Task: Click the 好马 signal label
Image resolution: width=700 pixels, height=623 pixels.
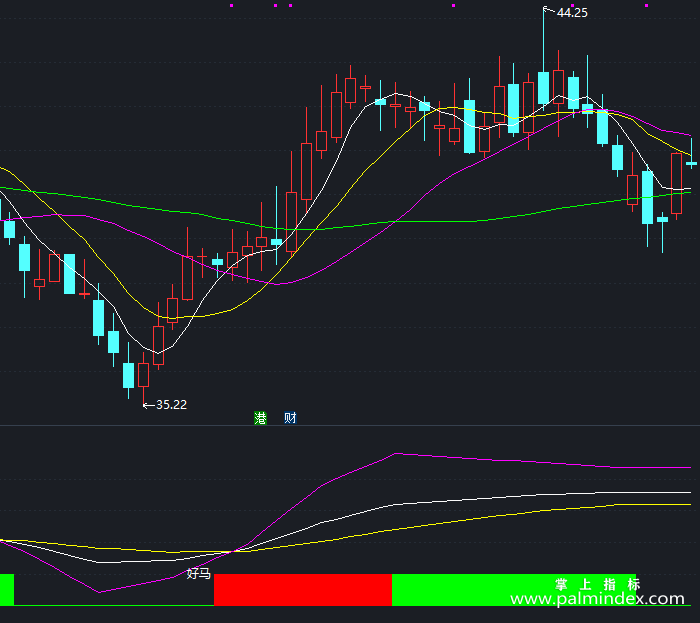Action: (199, 573)
